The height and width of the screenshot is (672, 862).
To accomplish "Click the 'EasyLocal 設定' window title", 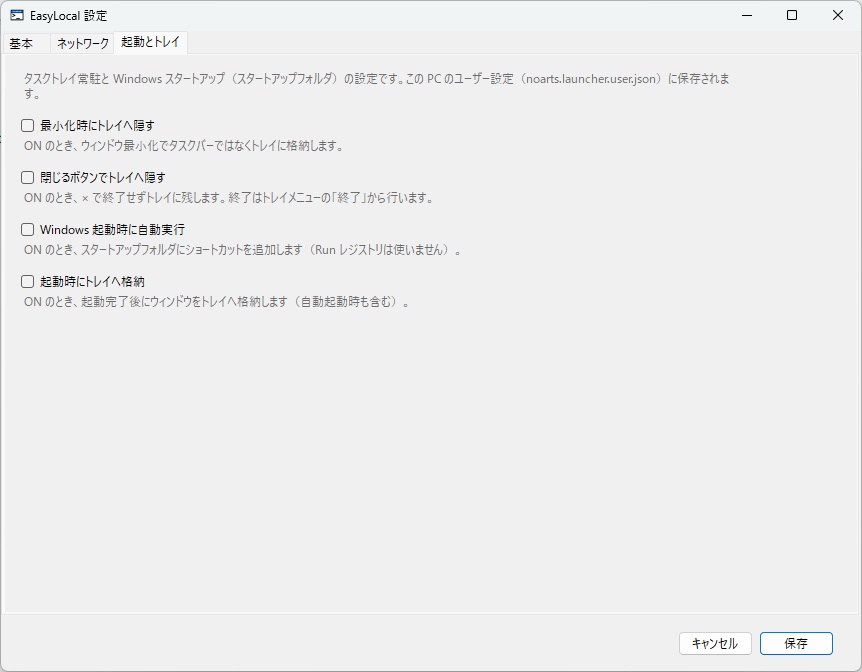I will (x=69, y=16).
